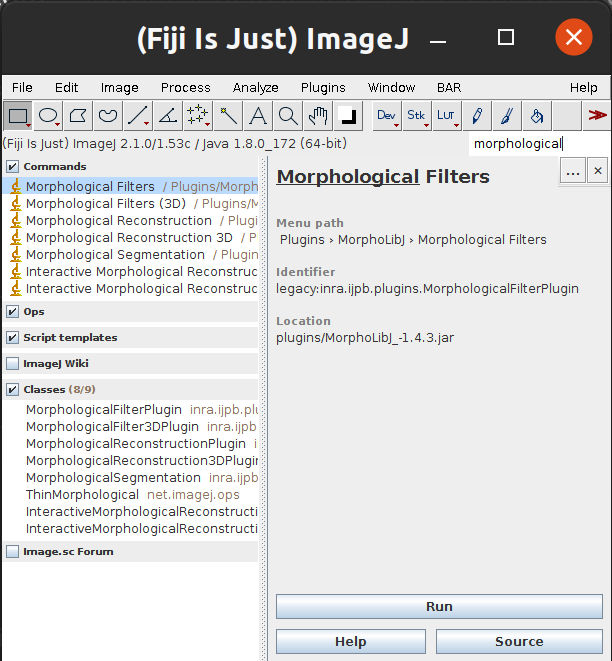Select the Magnifying glass tool
612x661 pixels.
288,116
